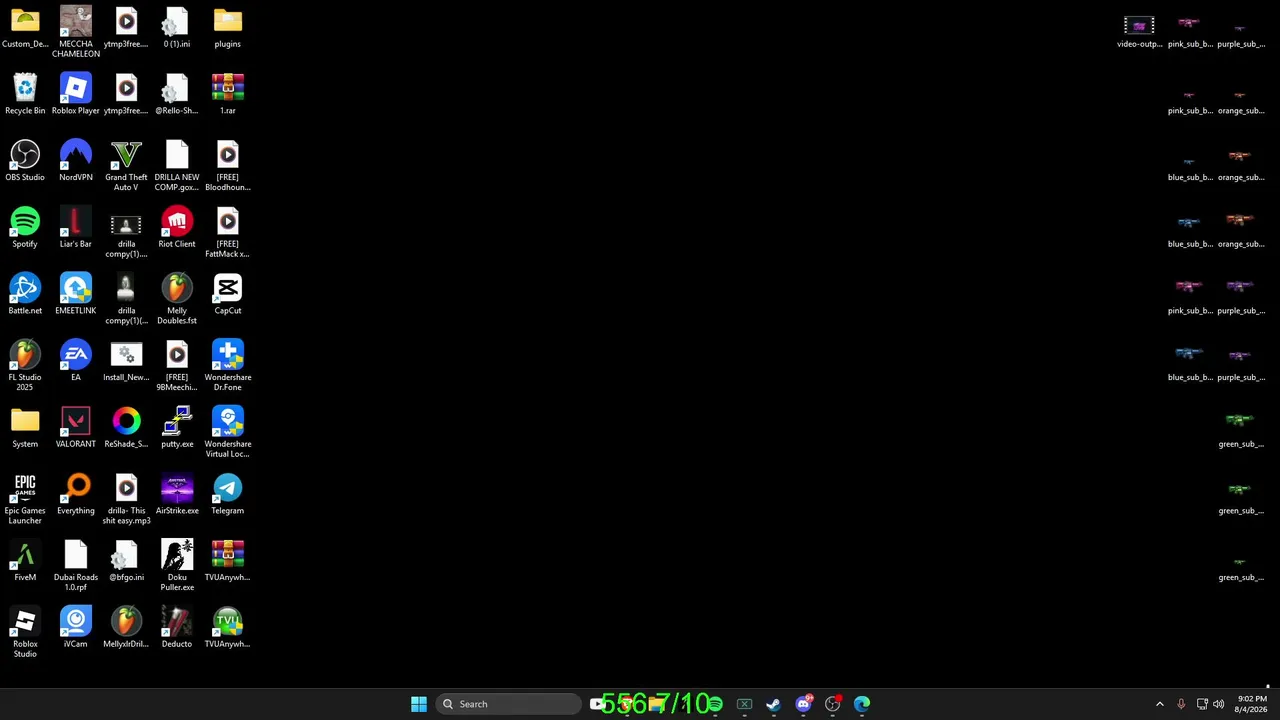The image size is (1280, 720).
Task: Select the @bfgo.ini file
Action: pos(126,561)
